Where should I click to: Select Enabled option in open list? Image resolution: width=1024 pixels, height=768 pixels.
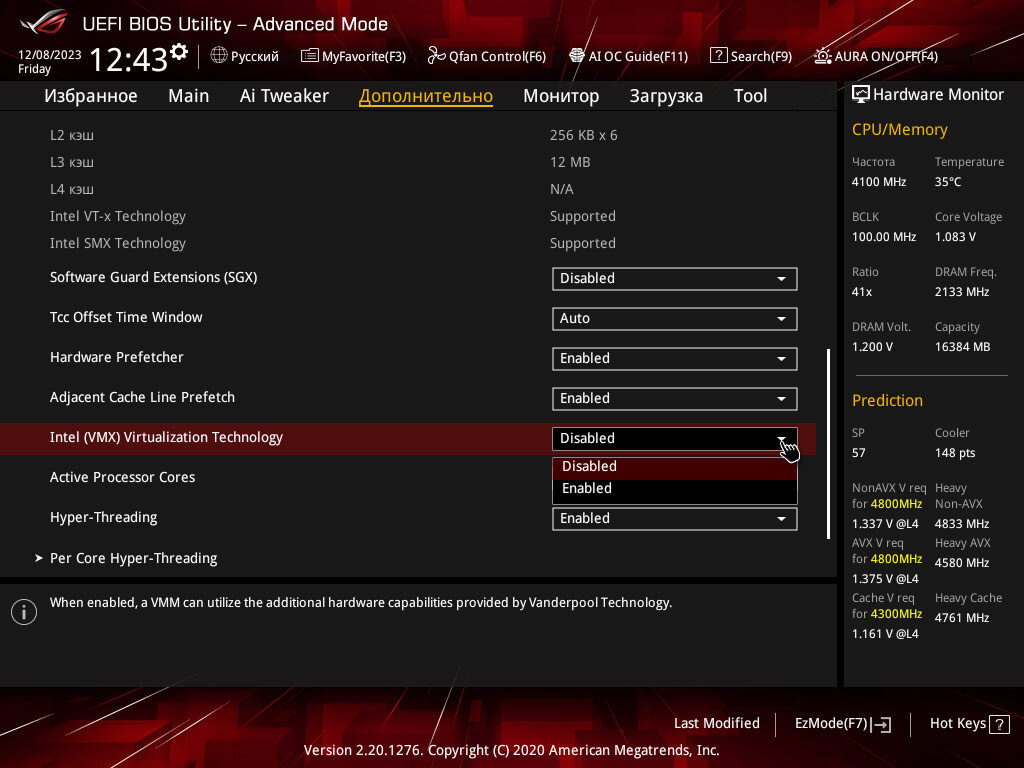point(675,488)
